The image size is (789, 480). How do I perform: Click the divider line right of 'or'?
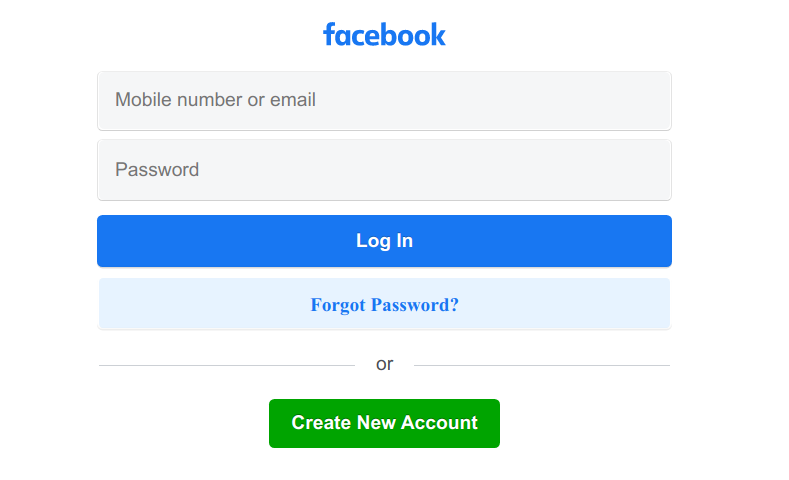click(x=542, y=365)
